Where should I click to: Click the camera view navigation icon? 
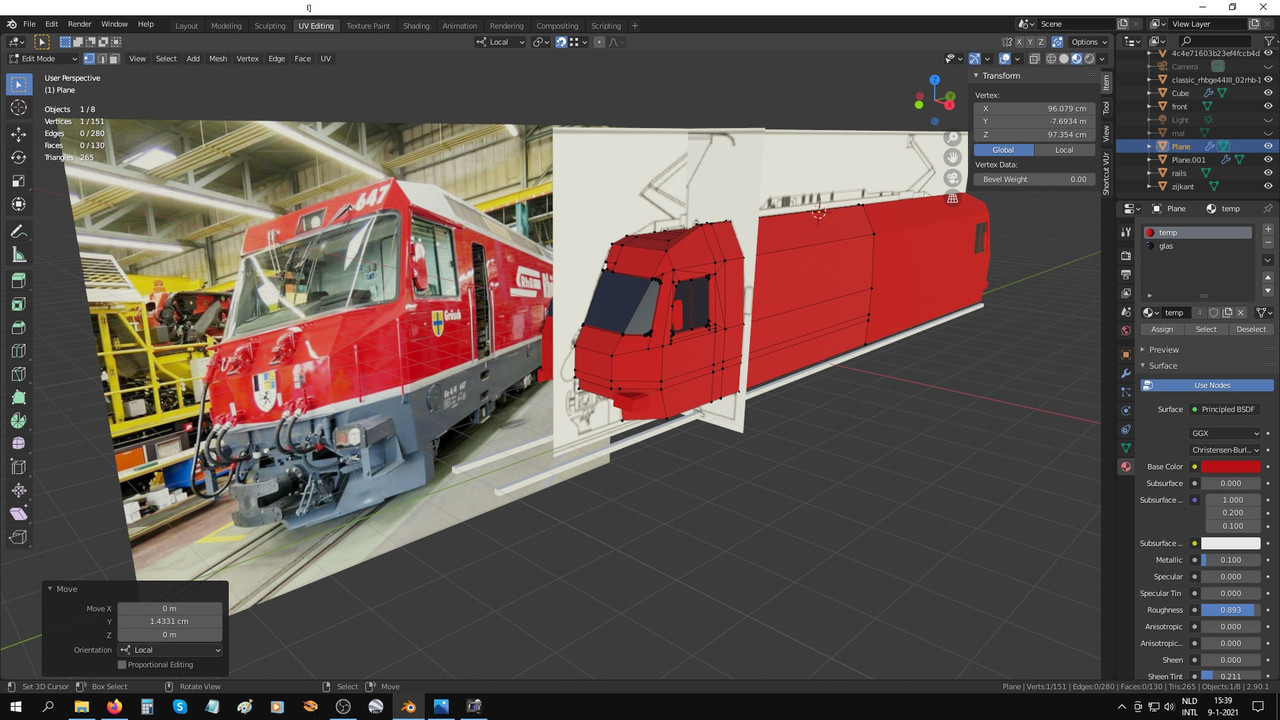tap(953, 177)
